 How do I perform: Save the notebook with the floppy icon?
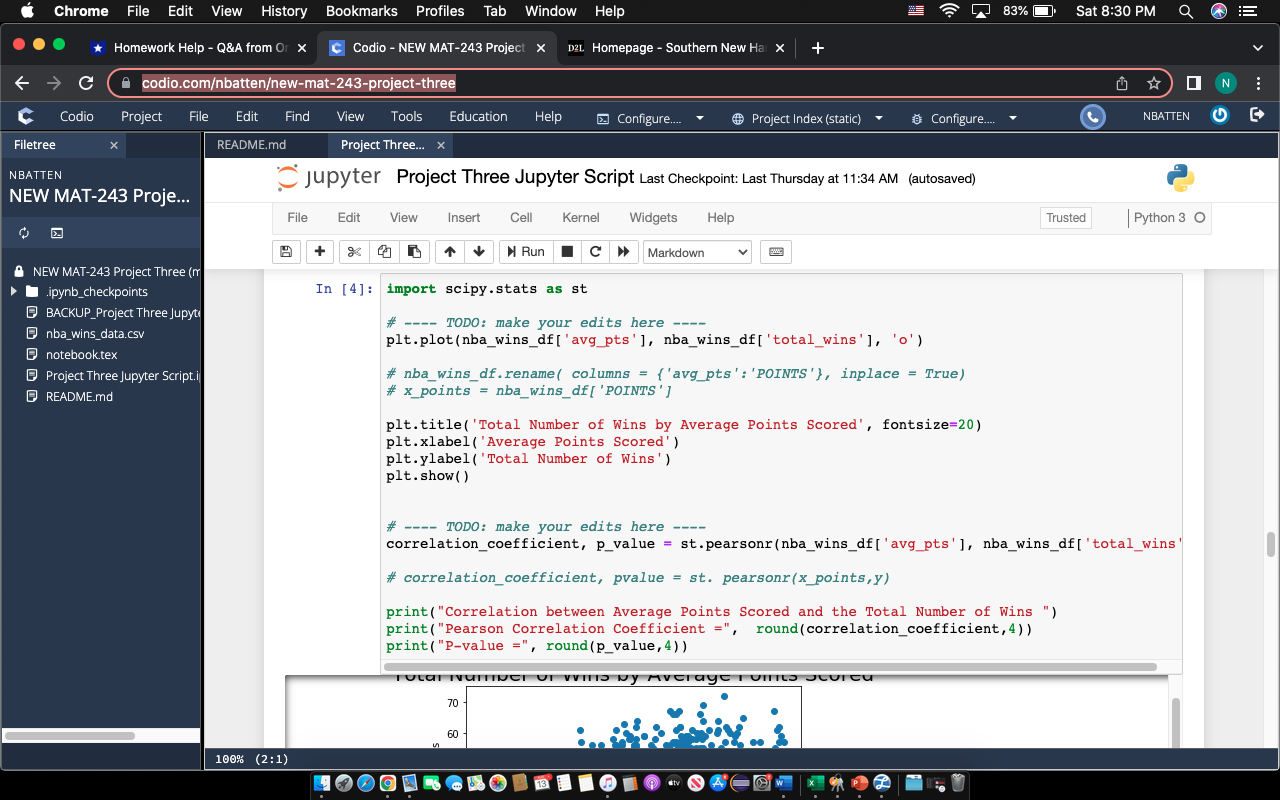(286, 252)
